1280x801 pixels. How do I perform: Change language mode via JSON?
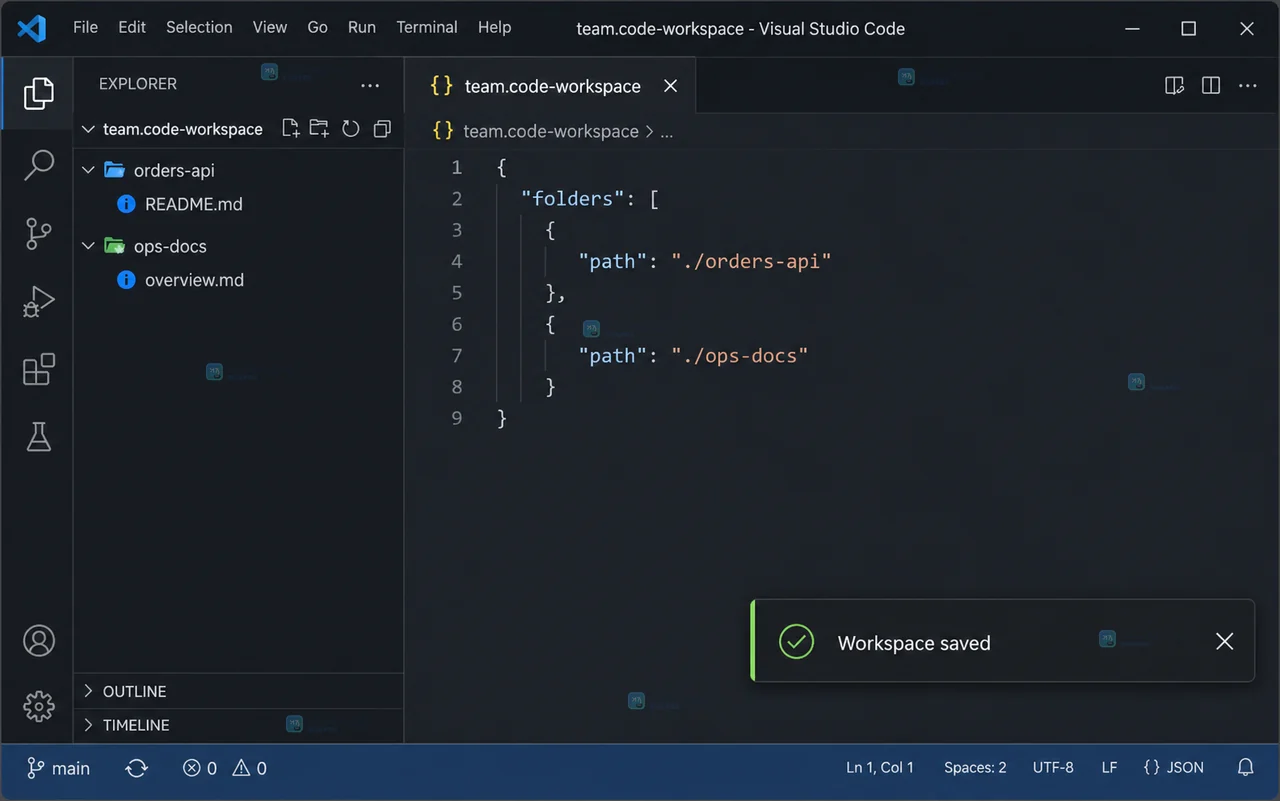1174,768
